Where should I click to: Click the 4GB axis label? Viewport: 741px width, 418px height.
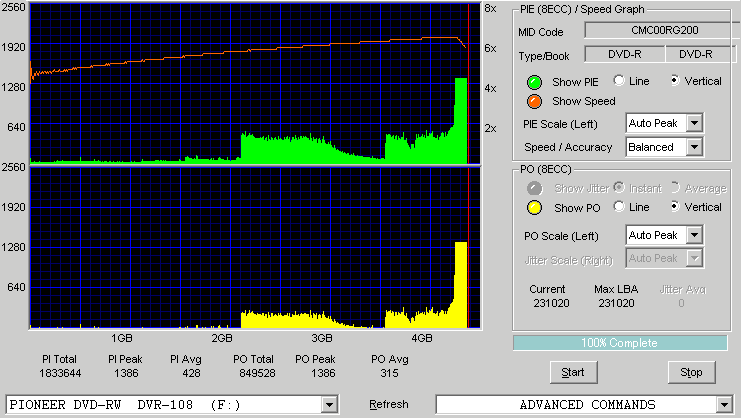pyautogui.click(x=422, y=338)
